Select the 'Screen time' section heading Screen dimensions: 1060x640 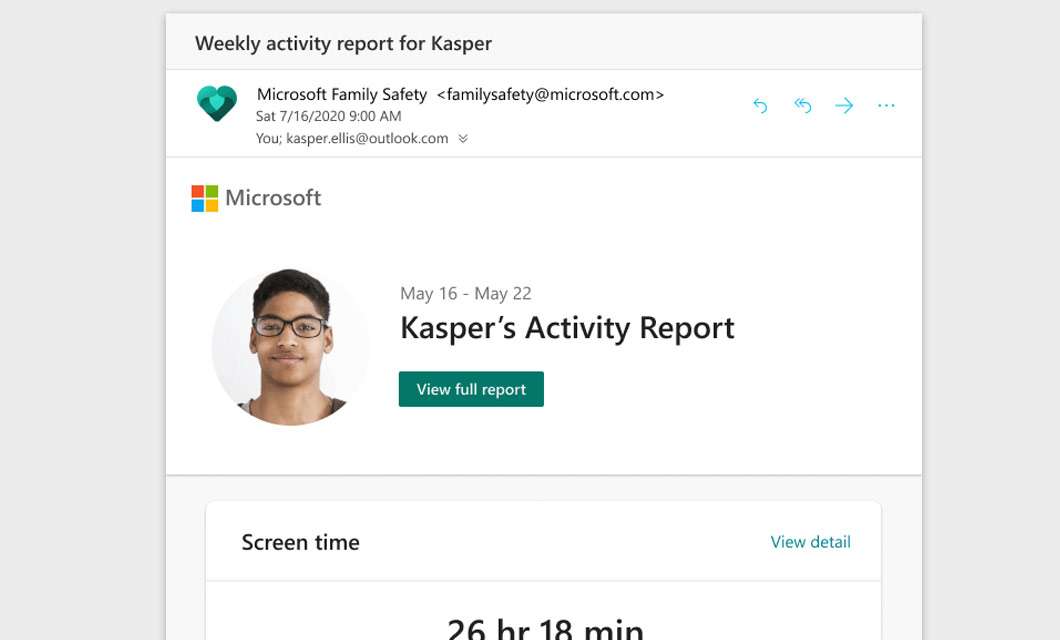click(300, 541)
